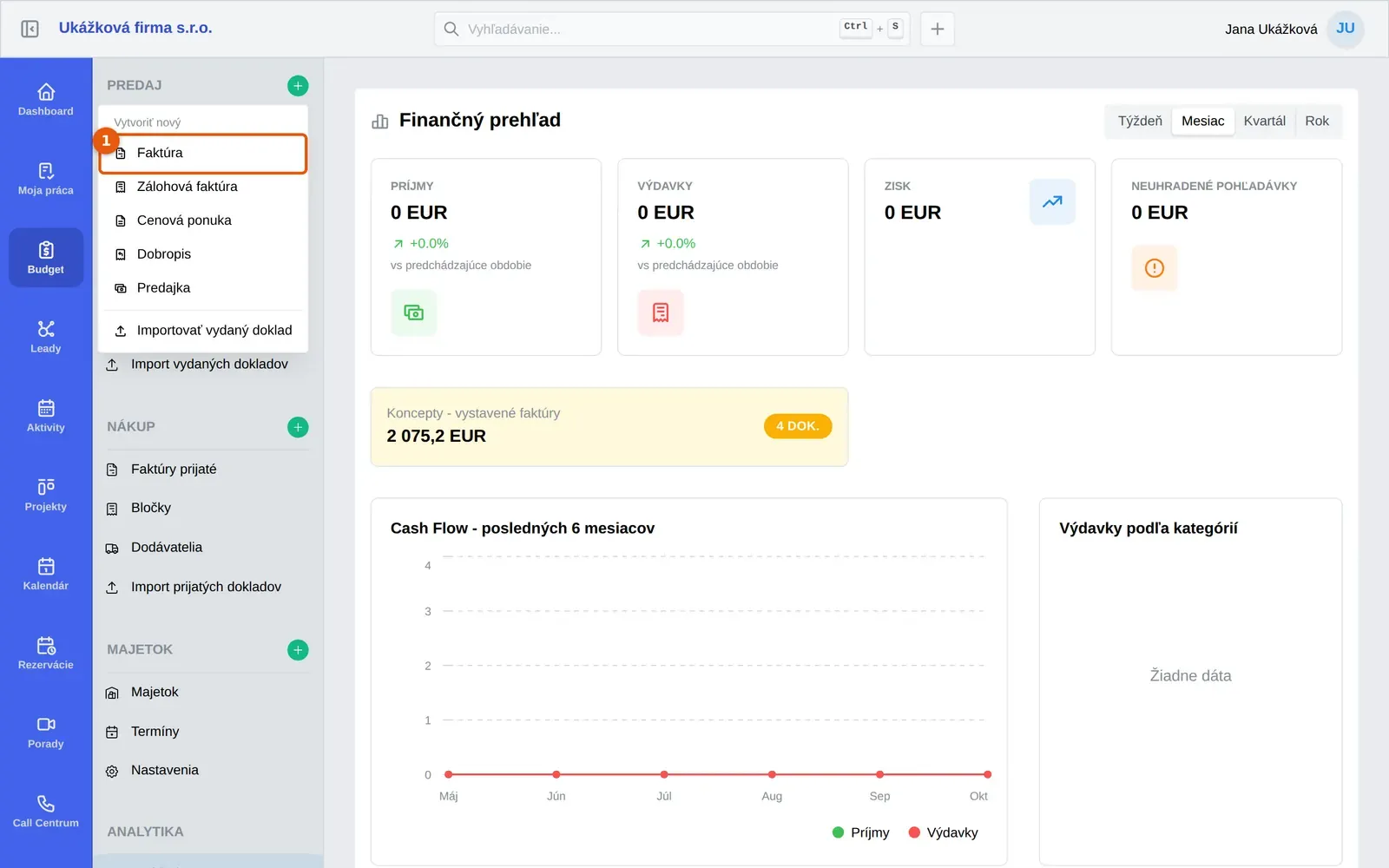This screenshot has height=868, width=1389.
Task: Open the Budget module
Action: click(x=46, y=258)
